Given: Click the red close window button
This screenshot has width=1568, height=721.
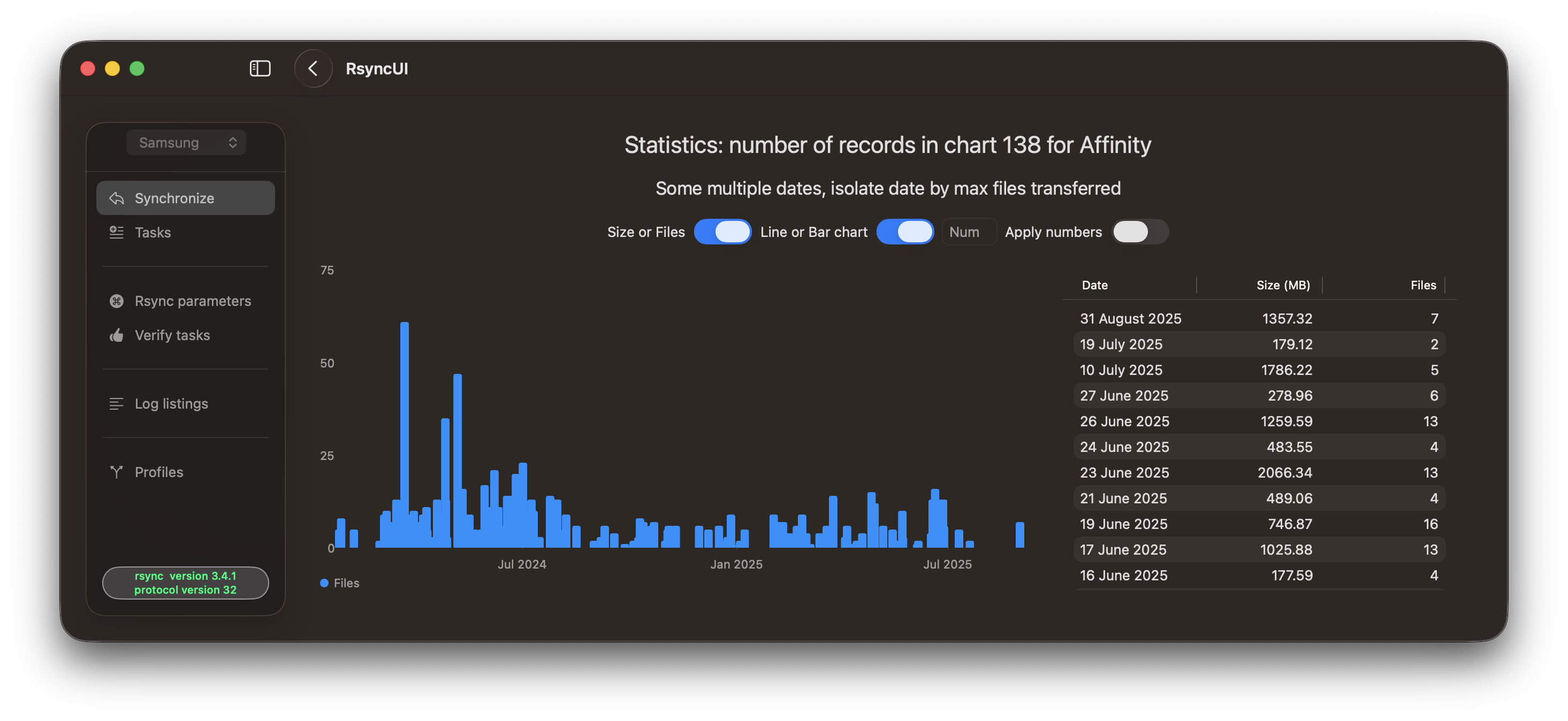Looking at the screenshot, I should point(88,68).
